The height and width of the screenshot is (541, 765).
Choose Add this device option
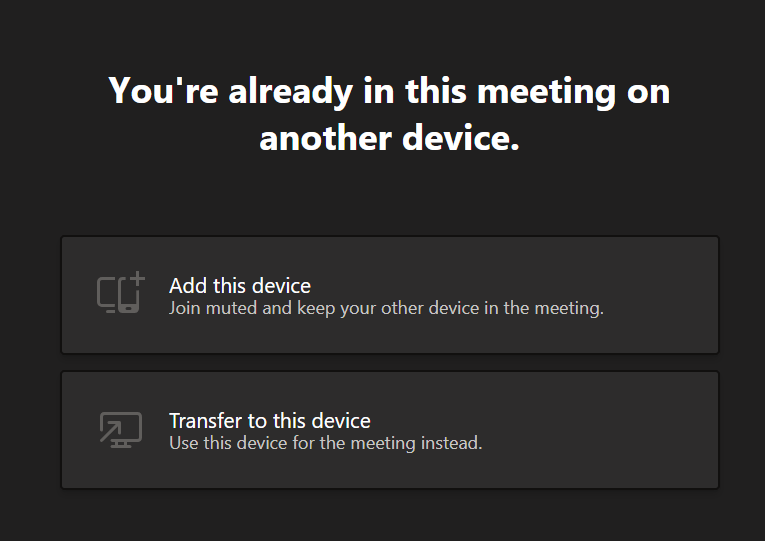click(389, 295)
